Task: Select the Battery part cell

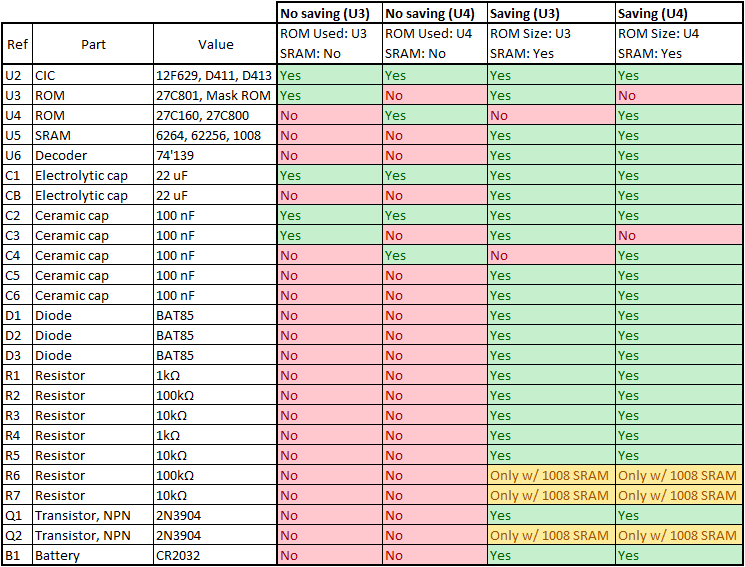Action: pyautogui.click(x=93, y=555)
